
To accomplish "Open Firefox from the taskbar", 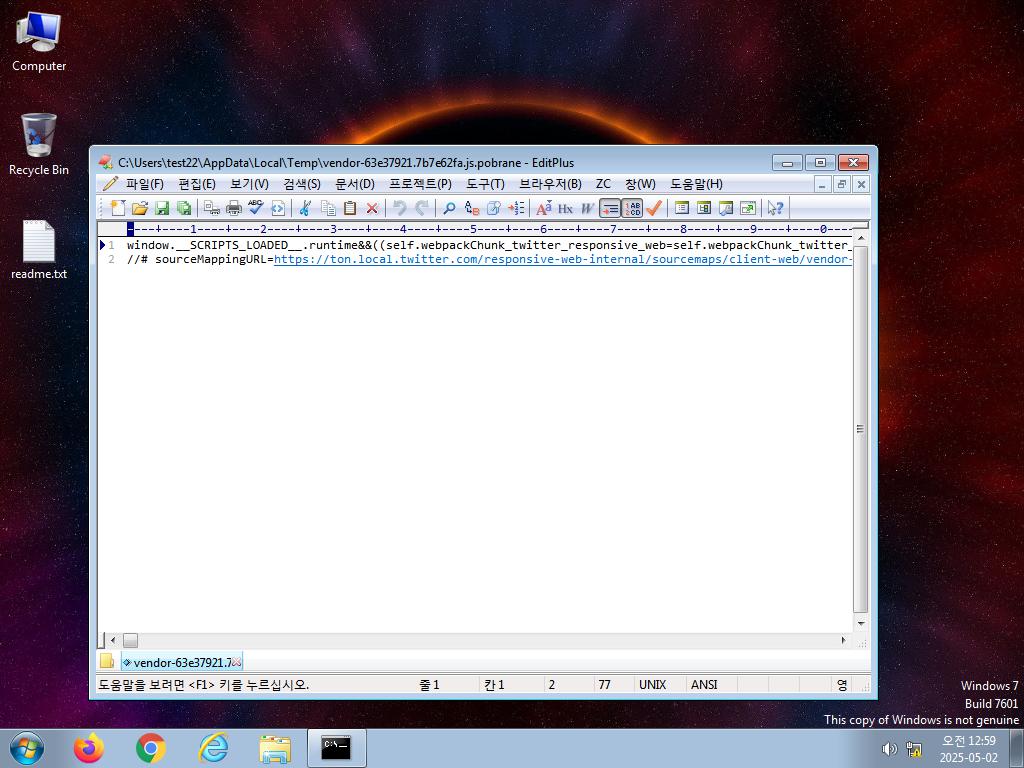I will click(89, 748).
